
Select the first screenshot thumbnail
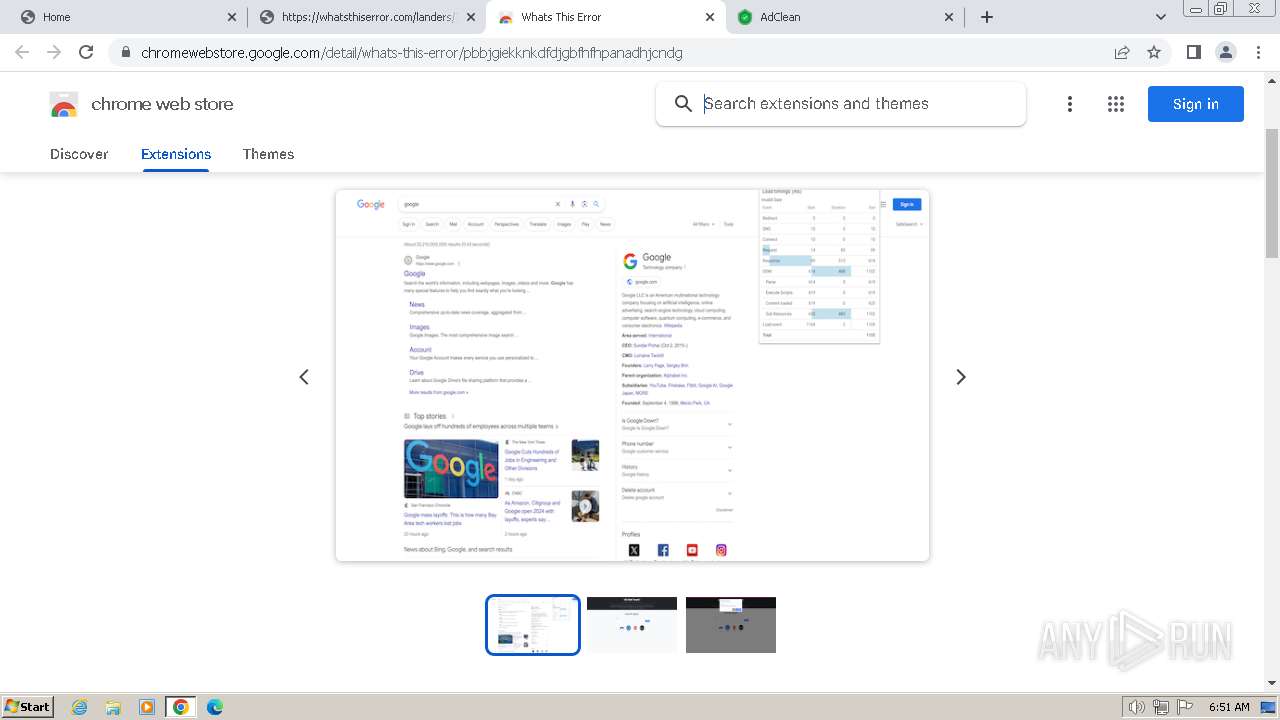533,625
